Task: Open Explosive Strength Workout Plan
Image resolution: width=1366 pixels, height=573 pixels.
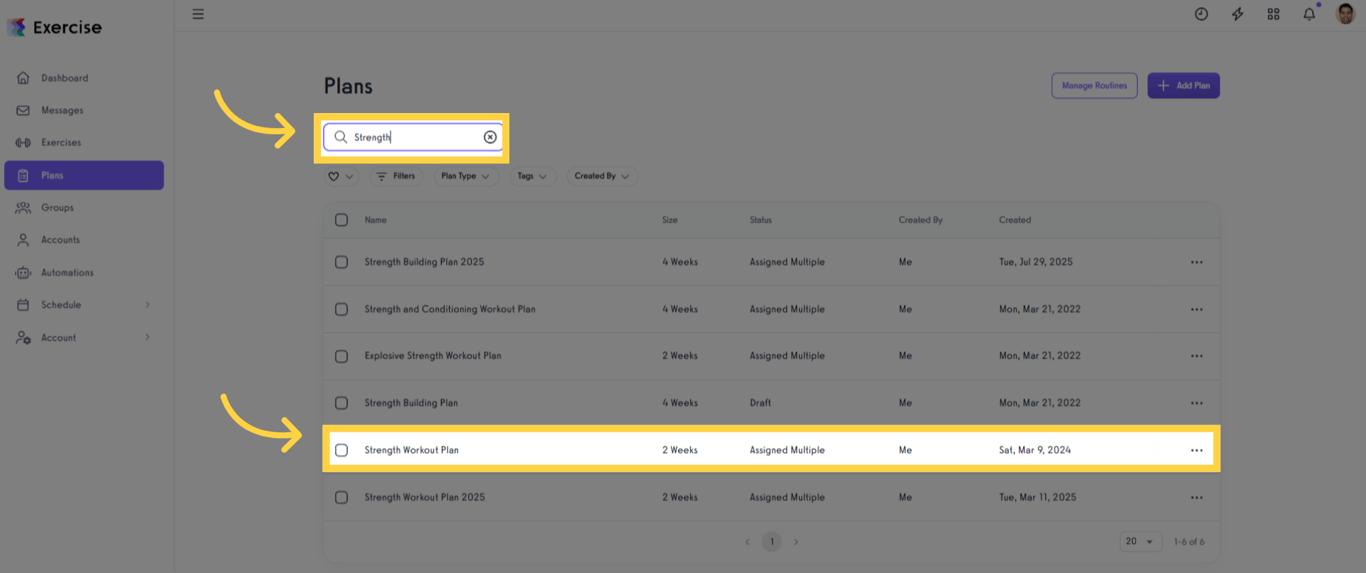Action: click(x=433, y=356)
